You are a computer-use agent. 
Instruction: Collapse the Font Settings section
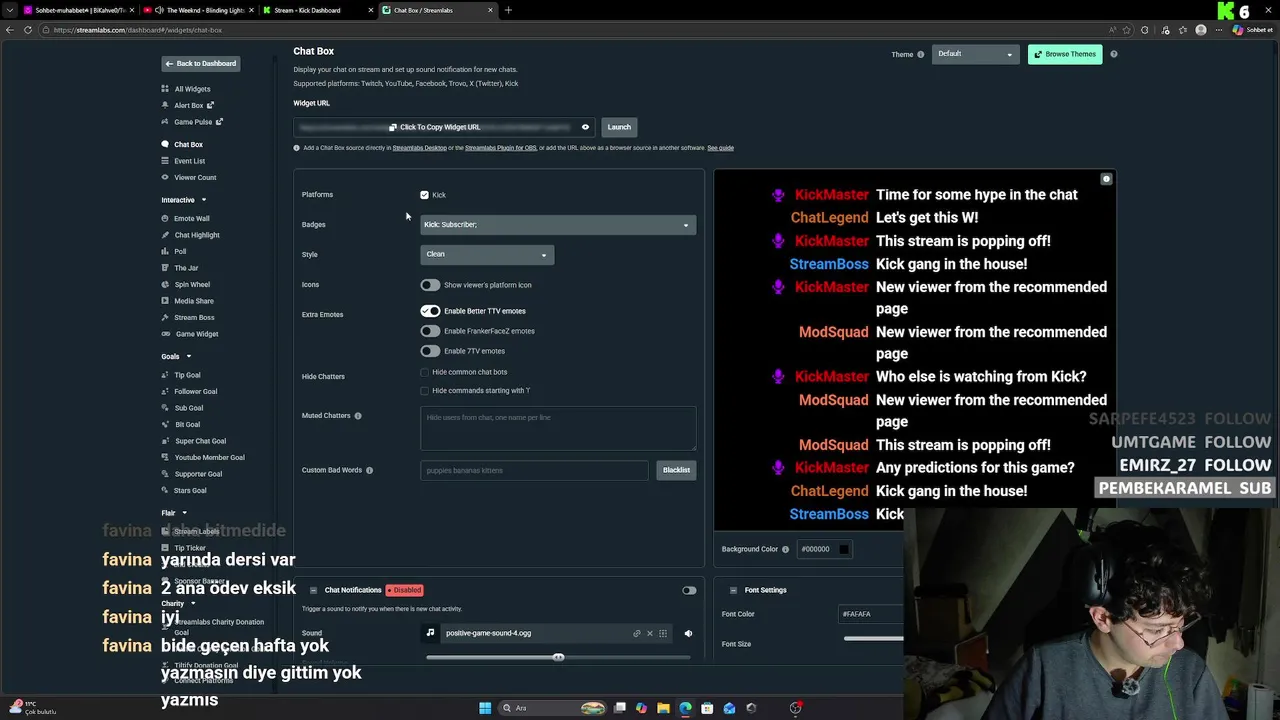click(733, 590)
